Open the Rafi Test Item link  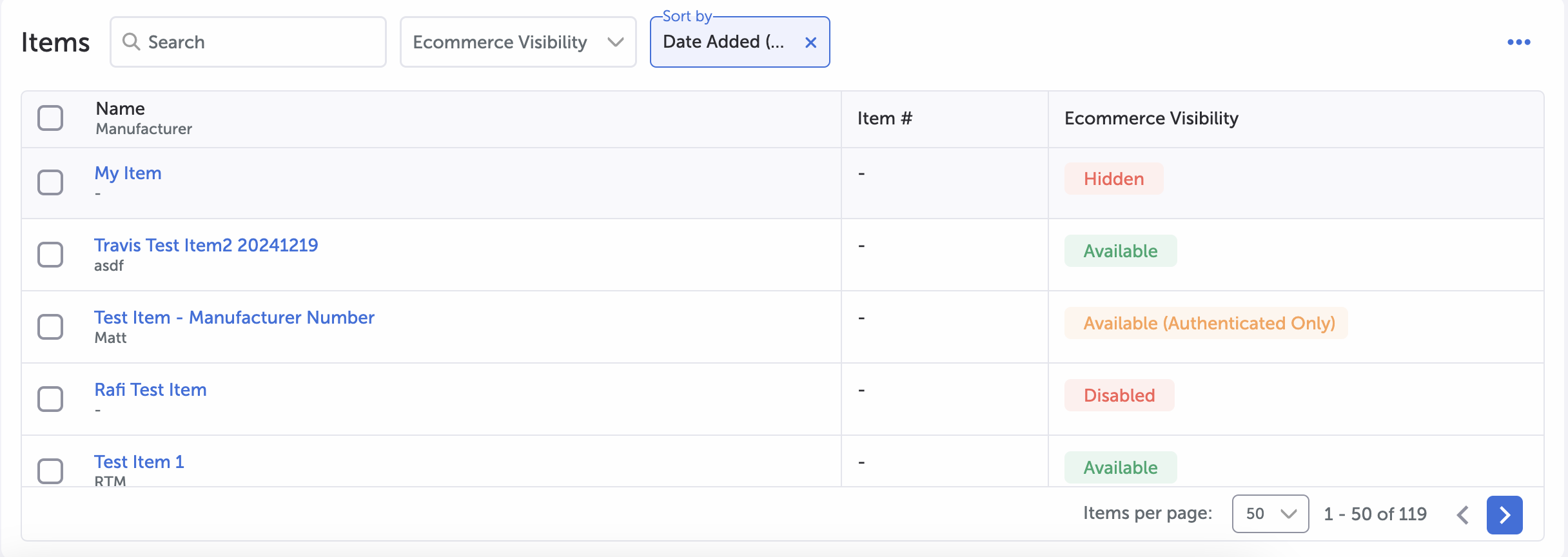click(150, 390)
